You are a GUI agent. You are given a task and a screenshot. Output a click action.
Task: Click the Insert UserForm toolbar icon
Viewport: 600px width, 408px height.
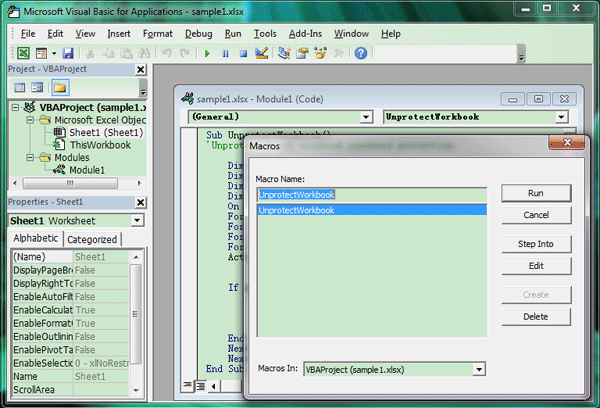pos(41,53)
